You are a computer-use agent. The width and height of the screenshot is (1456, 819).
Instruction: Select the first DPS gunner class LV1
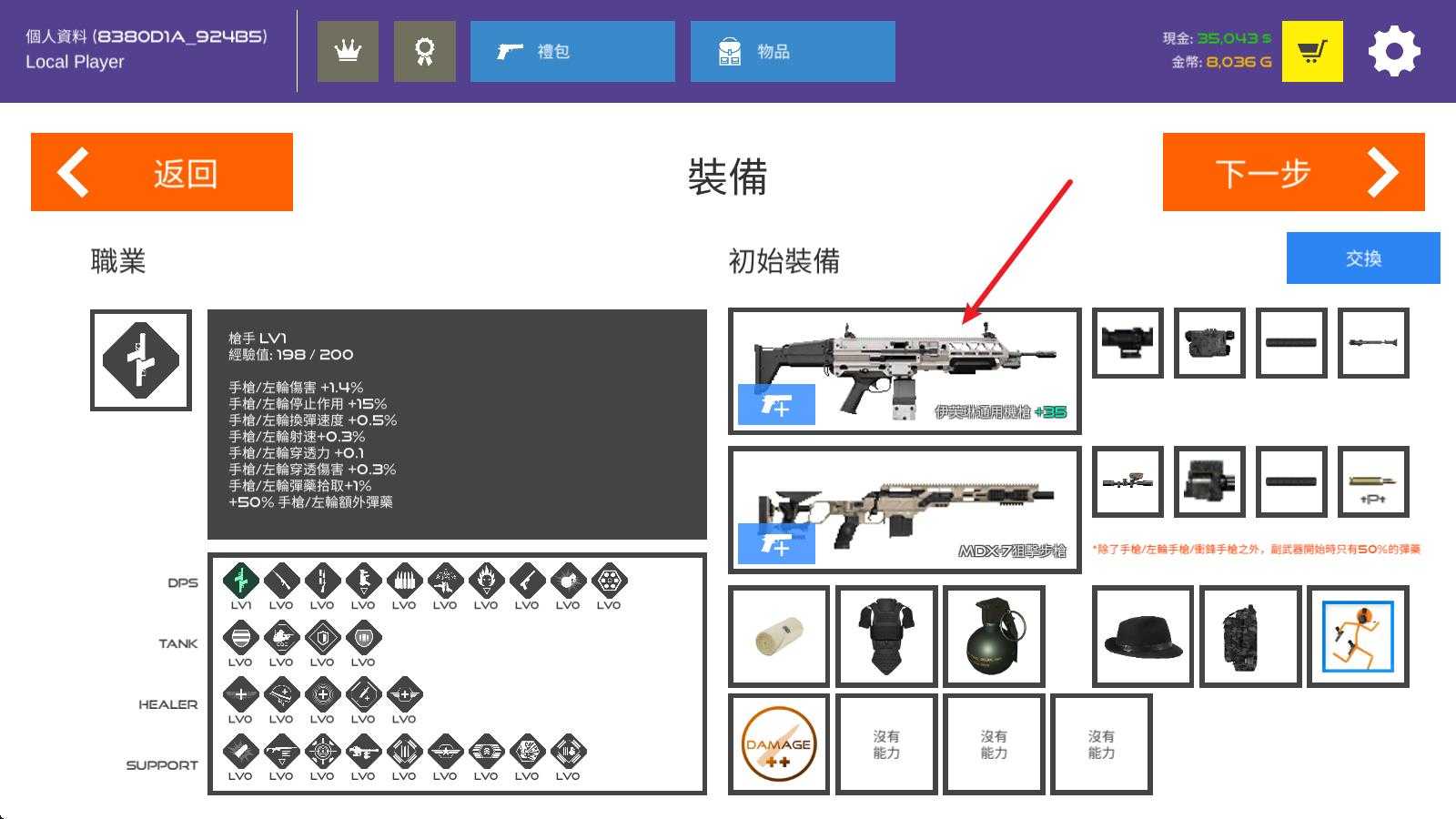[x=241, y=580]
